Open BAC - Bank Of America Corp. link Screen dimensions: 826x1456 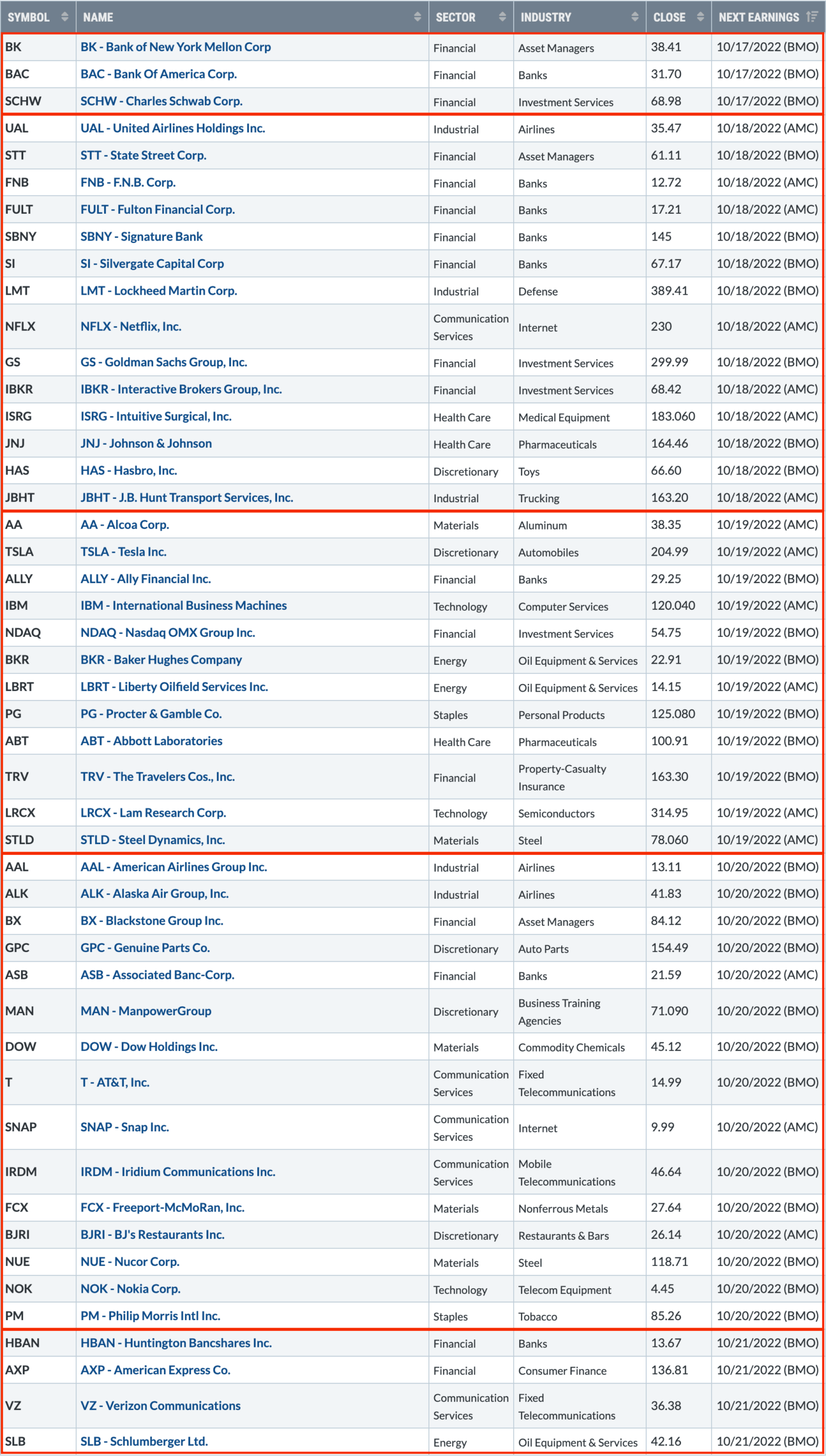pos(159,74)
